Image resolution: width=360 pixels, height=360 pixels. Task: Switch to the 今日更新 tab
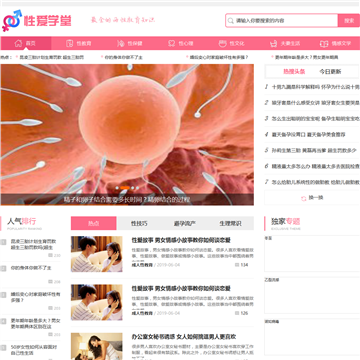tap(330, 72)
